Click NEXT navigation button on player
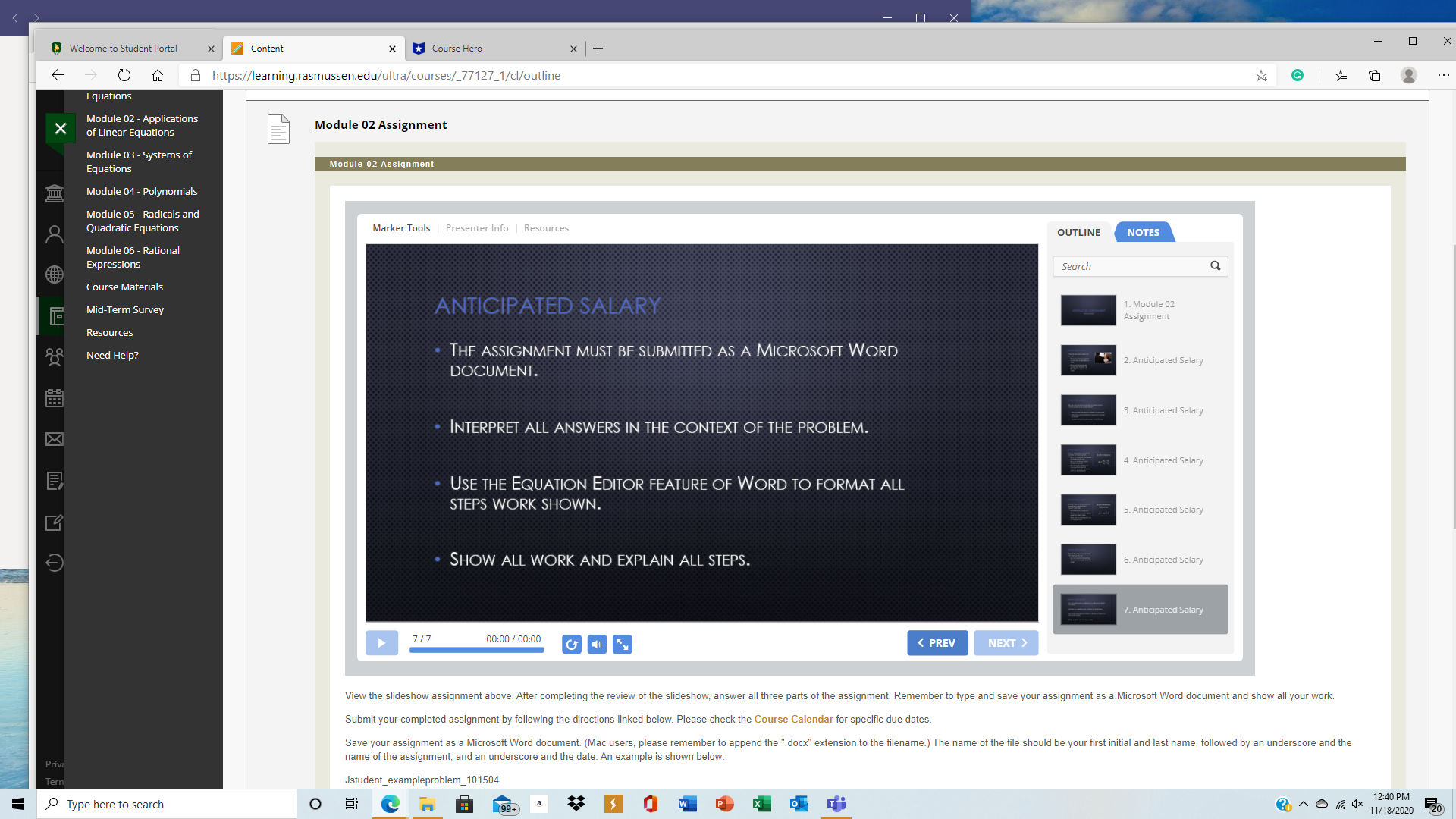Screen dimensions: 1456x819 pyautogui.click(x=1006, y=643)
